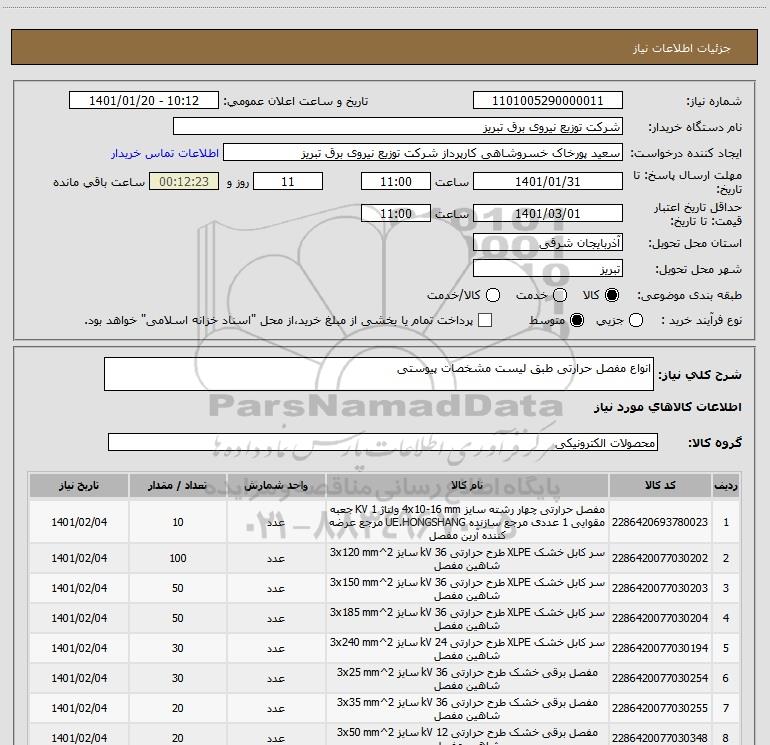The image size is (770, 745).
Task: Select the کالا radio button
Action: click(x=612, y=295)
